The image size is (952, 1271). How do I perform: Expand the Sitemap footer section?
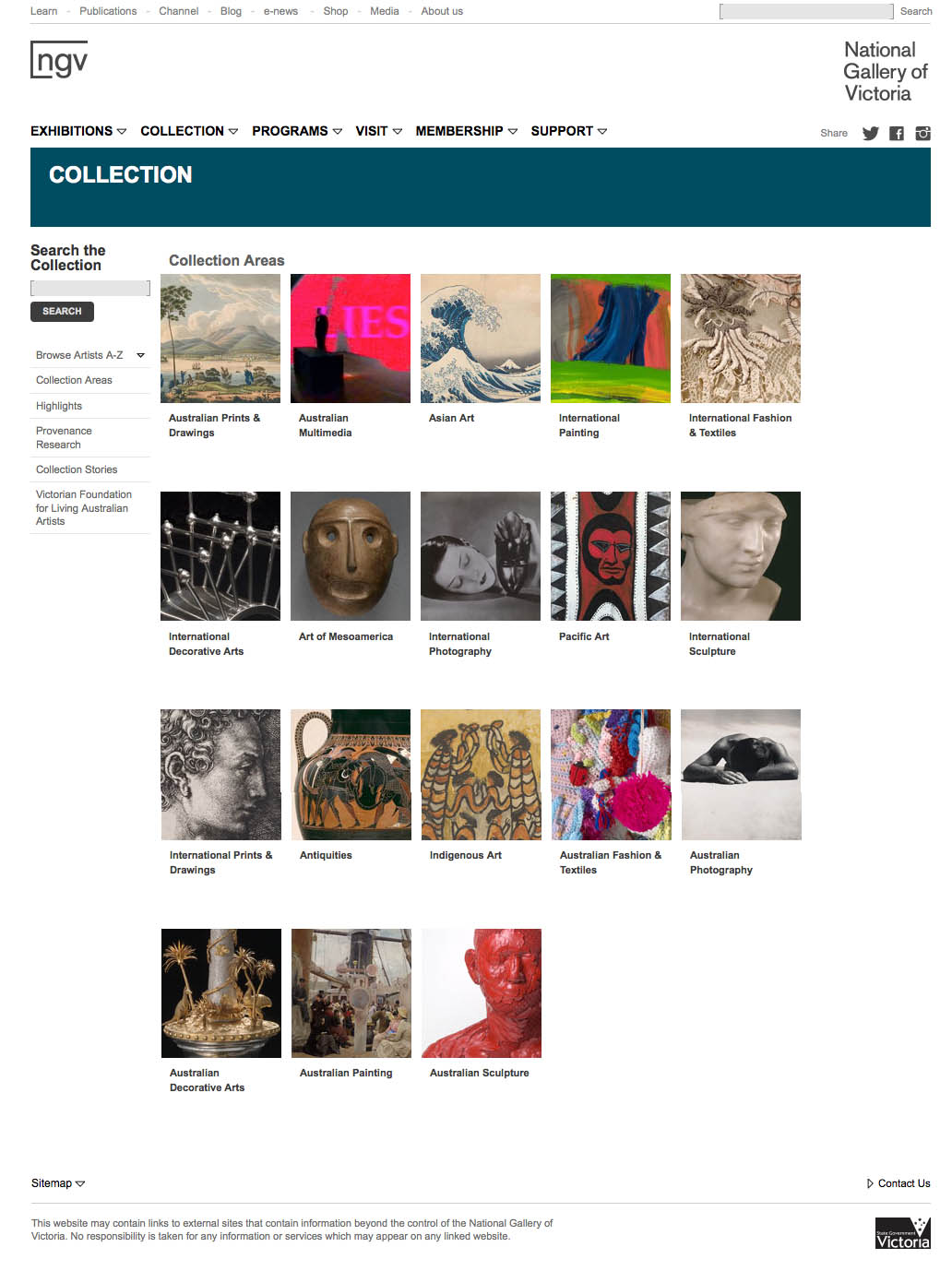click(58, 1183)
